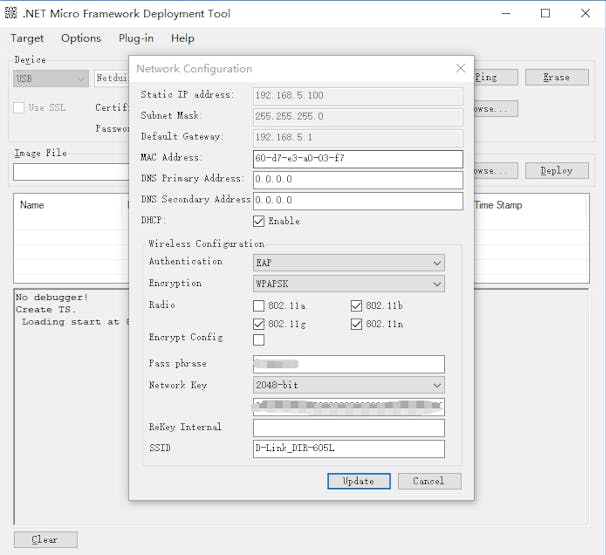Click the 'Create TS.' output line
The height and width of the screenshot is (555, 606).
click(x=46, y=310)
